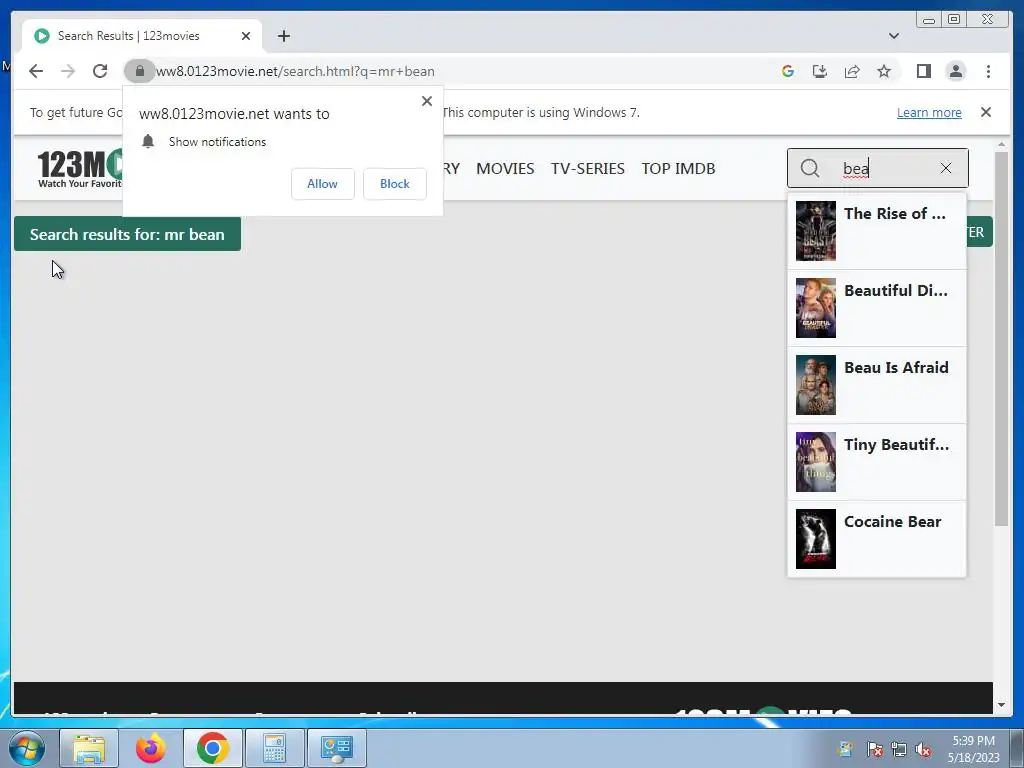This screenshot has height=768, width=1024.
Task: Click the Beau Is Afraid poster
Action: tap(816, 385)
